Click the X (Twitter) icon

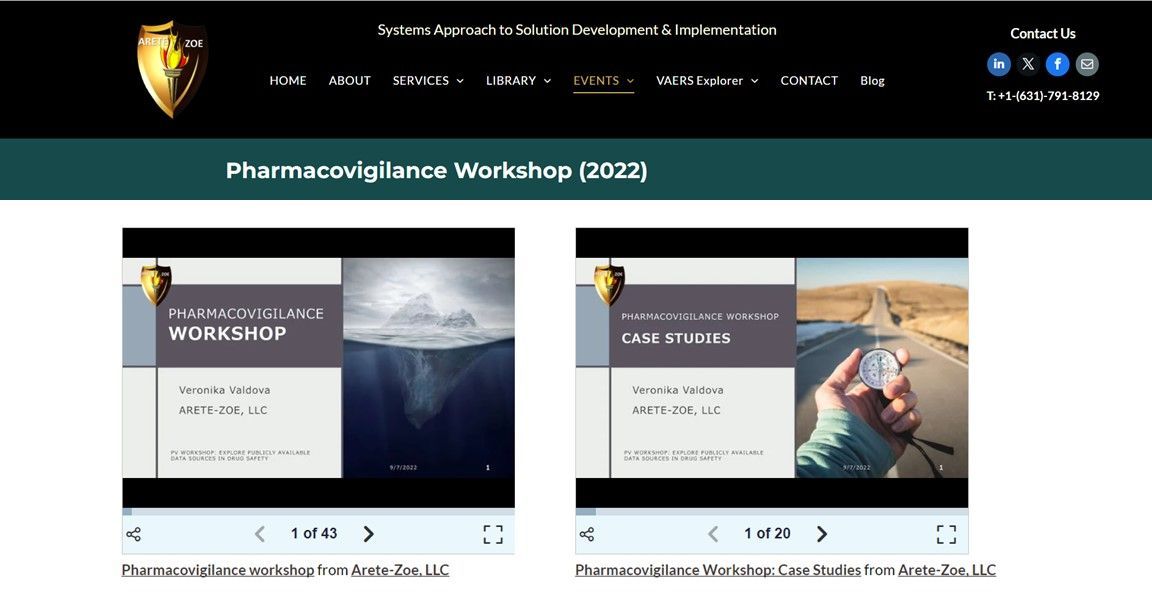(x=1028, y=63)
